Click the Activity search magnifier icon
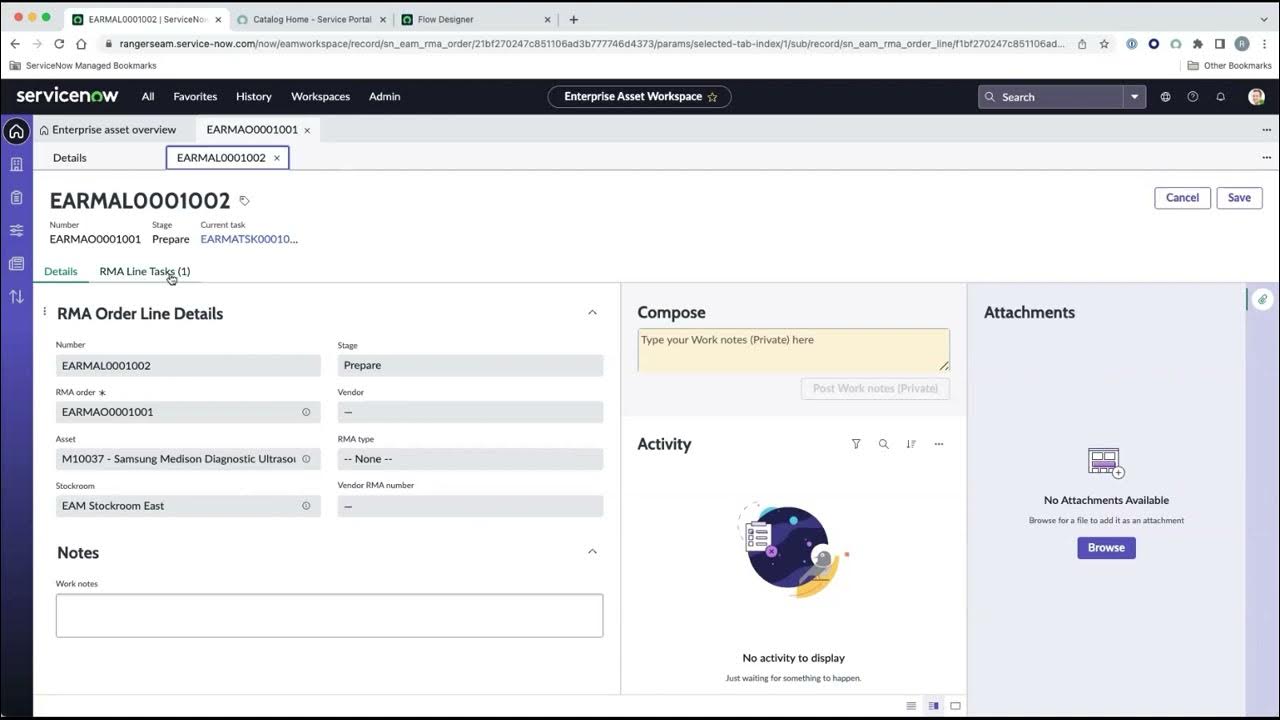Image resolution: width=1280 pixels, height=720 pixels. click(x=883, y=444)
